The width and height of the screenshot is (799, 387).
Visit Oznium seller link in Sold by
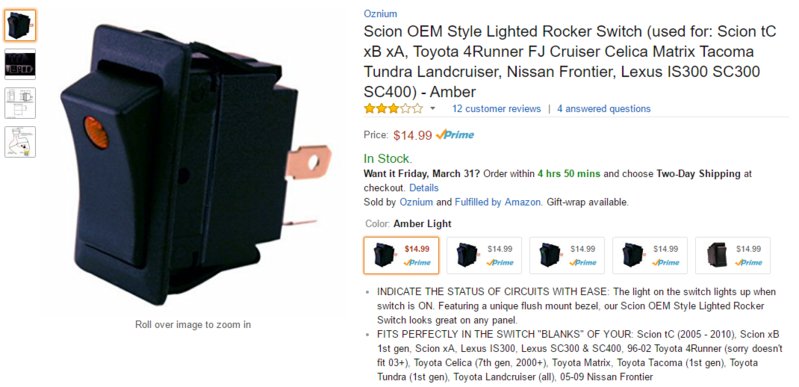click(416, 202)
